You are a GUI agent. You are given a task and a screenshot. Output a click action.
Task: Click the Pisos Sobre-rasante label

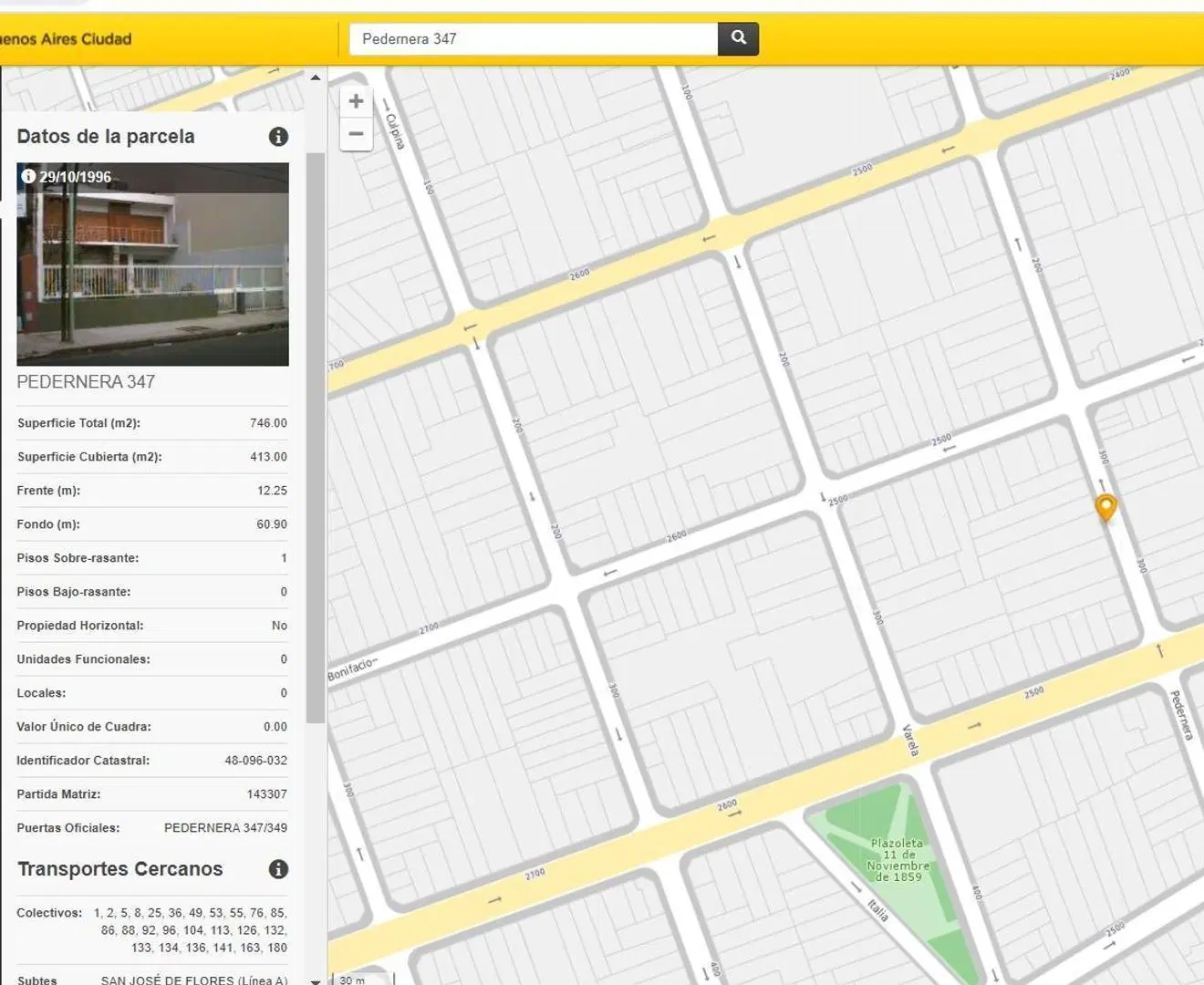tap(78, 558)
